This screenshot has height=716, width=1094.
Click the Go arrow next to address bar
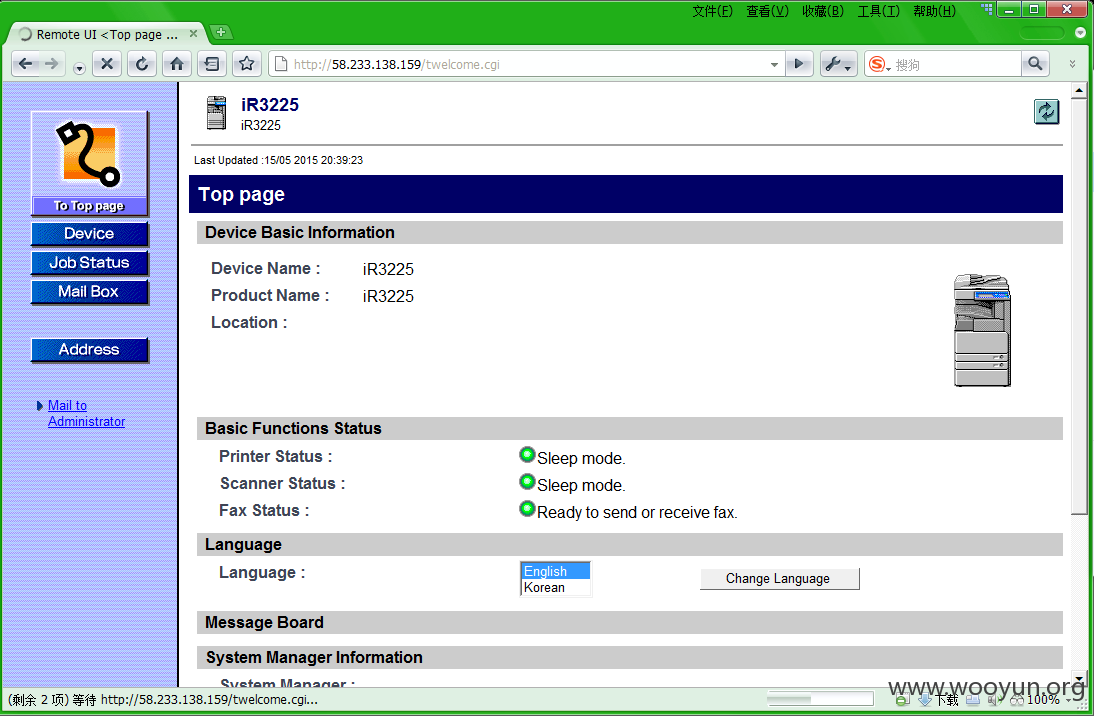pyautogui.click(x=799, y=64)
